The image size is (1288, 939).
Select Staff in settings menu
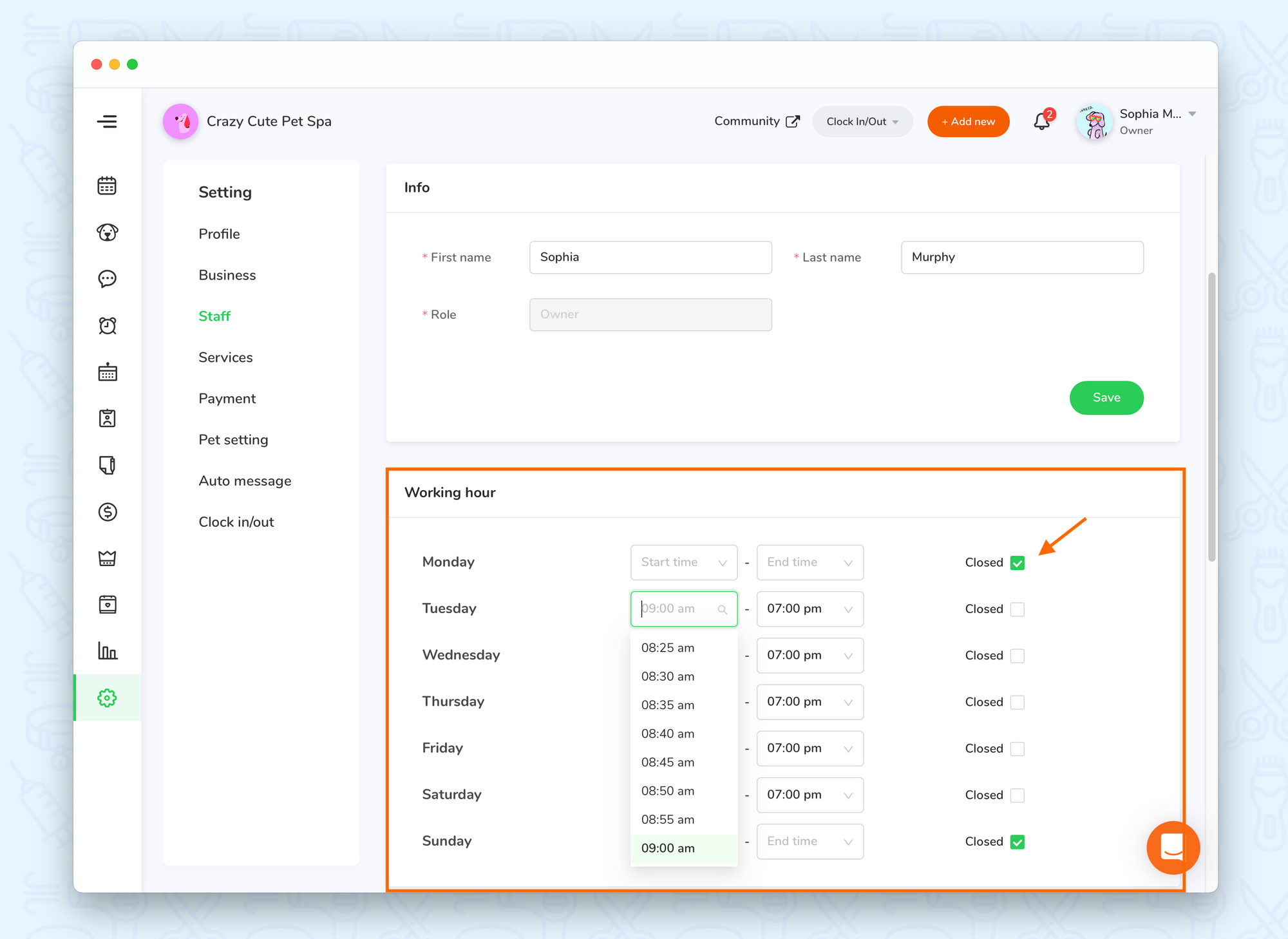(214, 316)
